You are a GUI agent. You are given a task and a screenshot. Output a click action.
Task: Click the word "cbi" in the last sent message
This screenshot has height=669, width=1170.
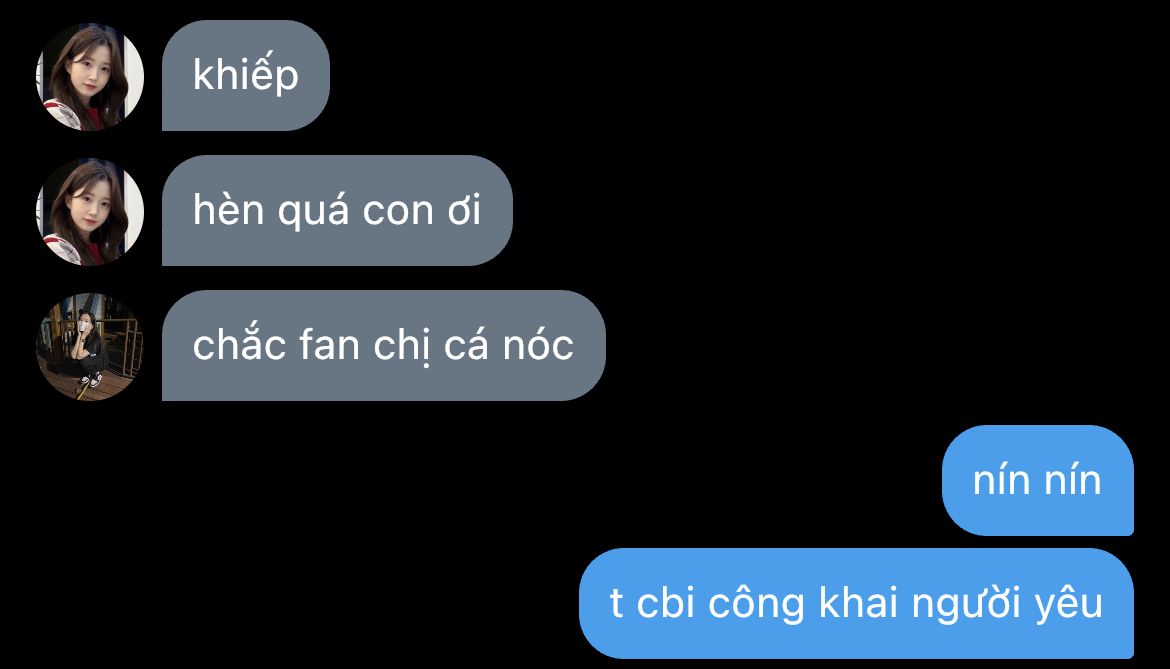click(x=666, y=603)
